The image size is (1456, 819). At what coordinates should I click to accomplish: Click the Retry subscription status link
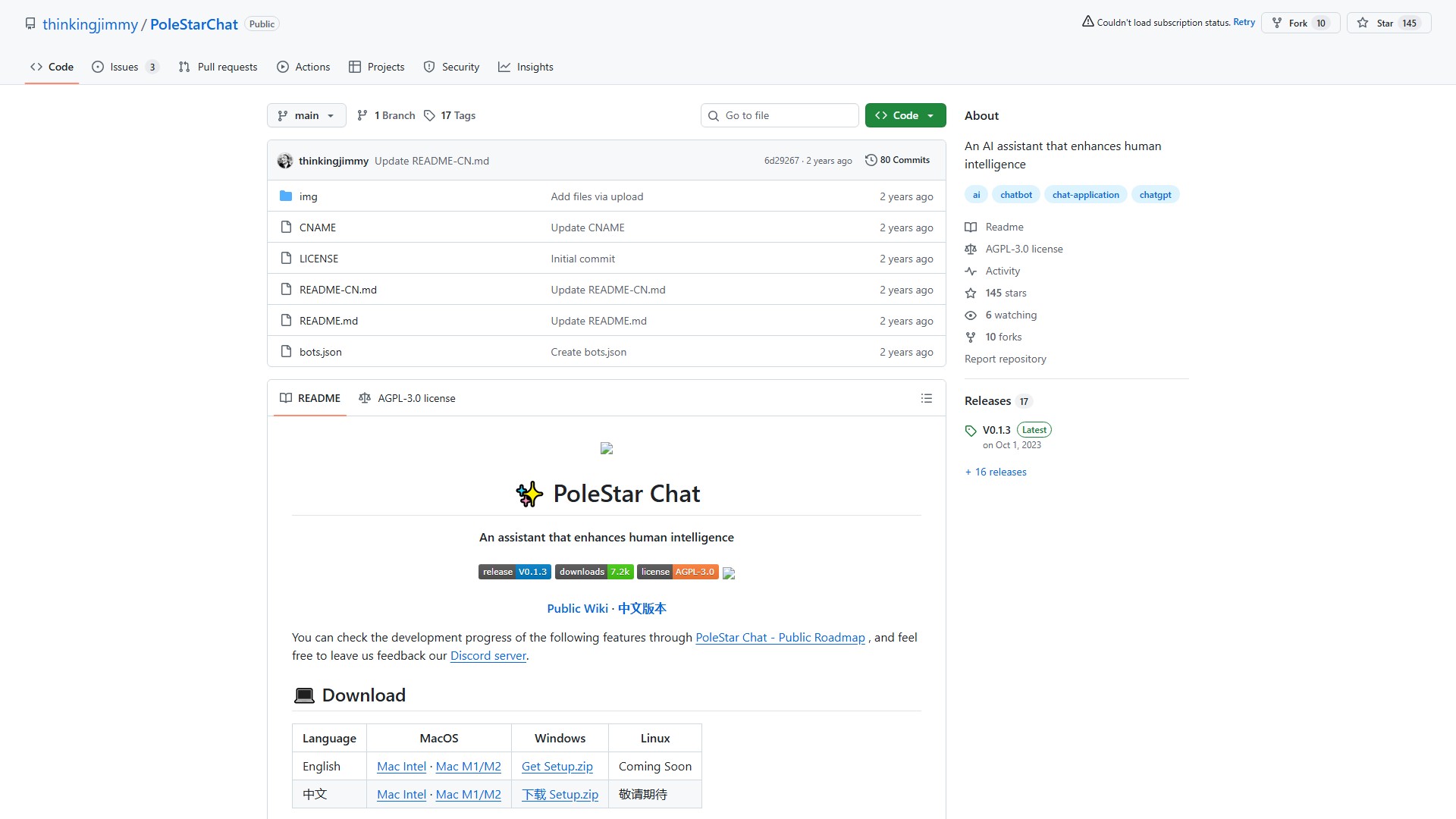pos(1244,22)
